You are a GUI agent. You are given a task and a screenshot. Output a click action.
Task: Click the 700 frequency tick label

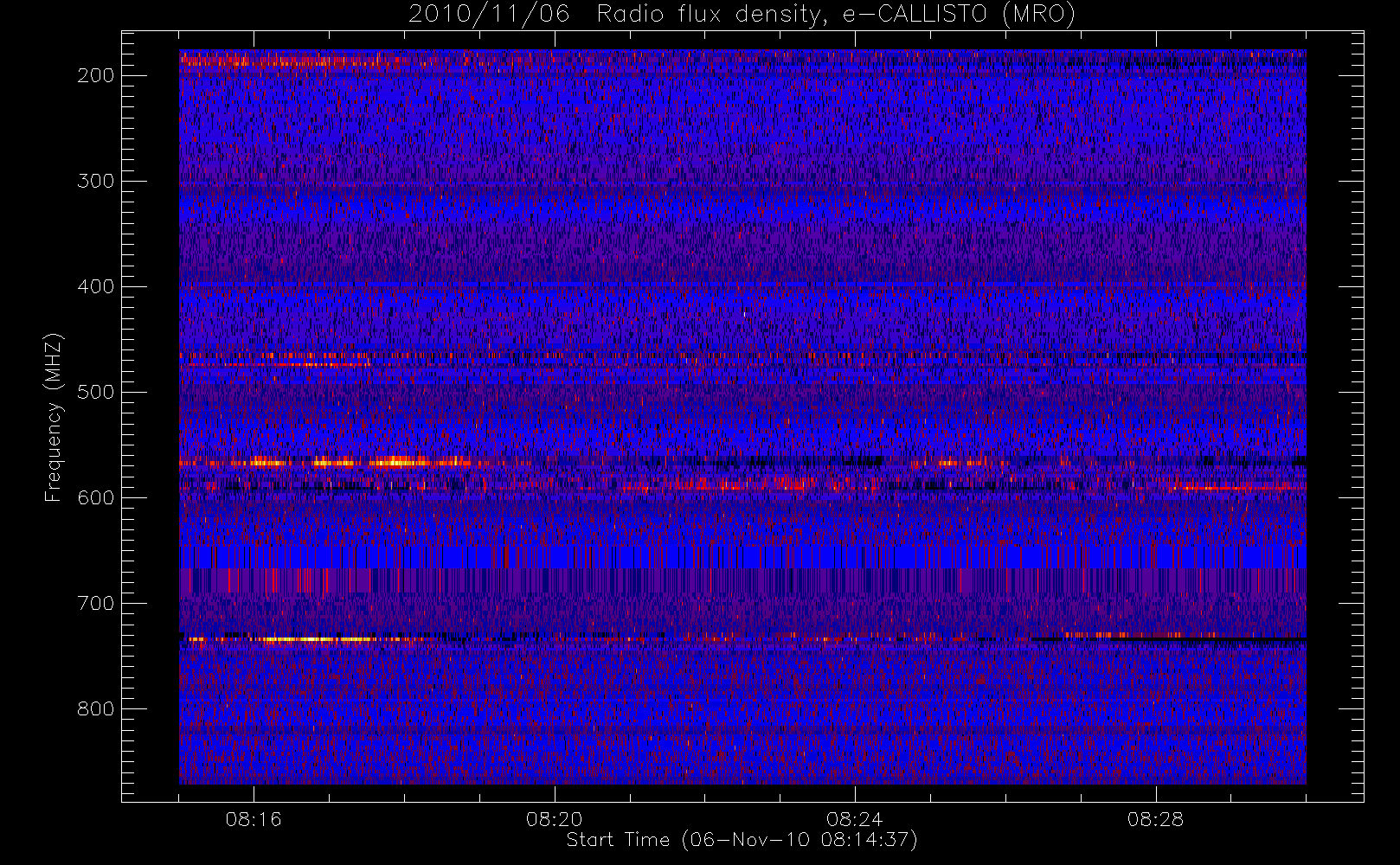(x=95, y=603)
